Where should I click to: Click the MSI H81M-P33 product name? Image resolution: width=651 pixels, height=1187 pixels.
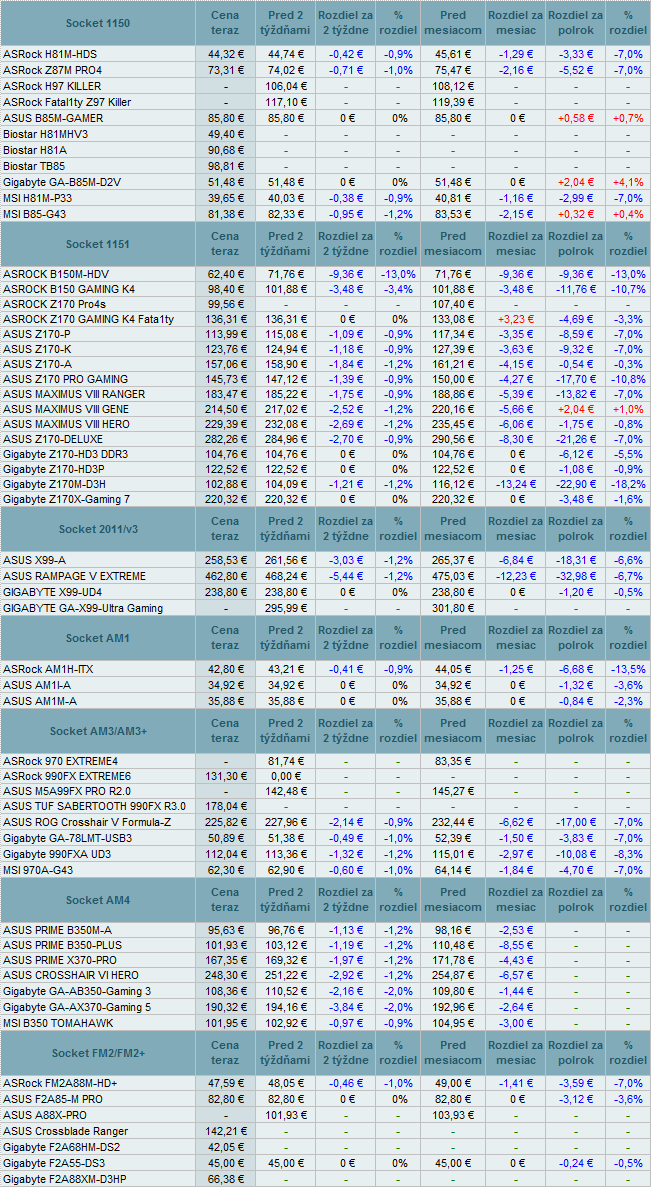coord(48,198)
